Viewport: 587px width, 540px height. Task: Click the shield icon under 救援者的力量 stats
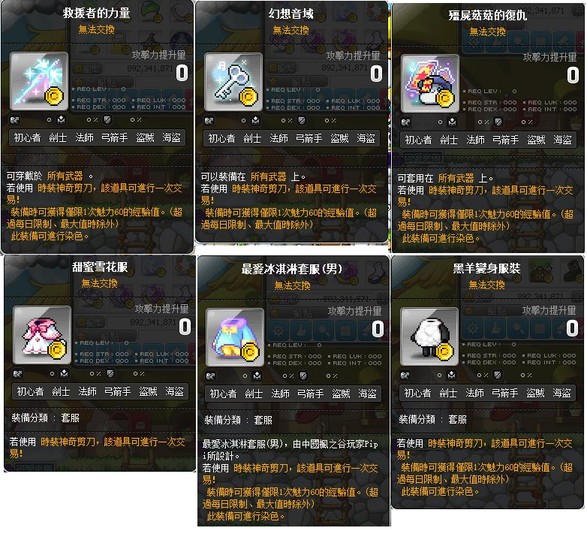(107, 120)
